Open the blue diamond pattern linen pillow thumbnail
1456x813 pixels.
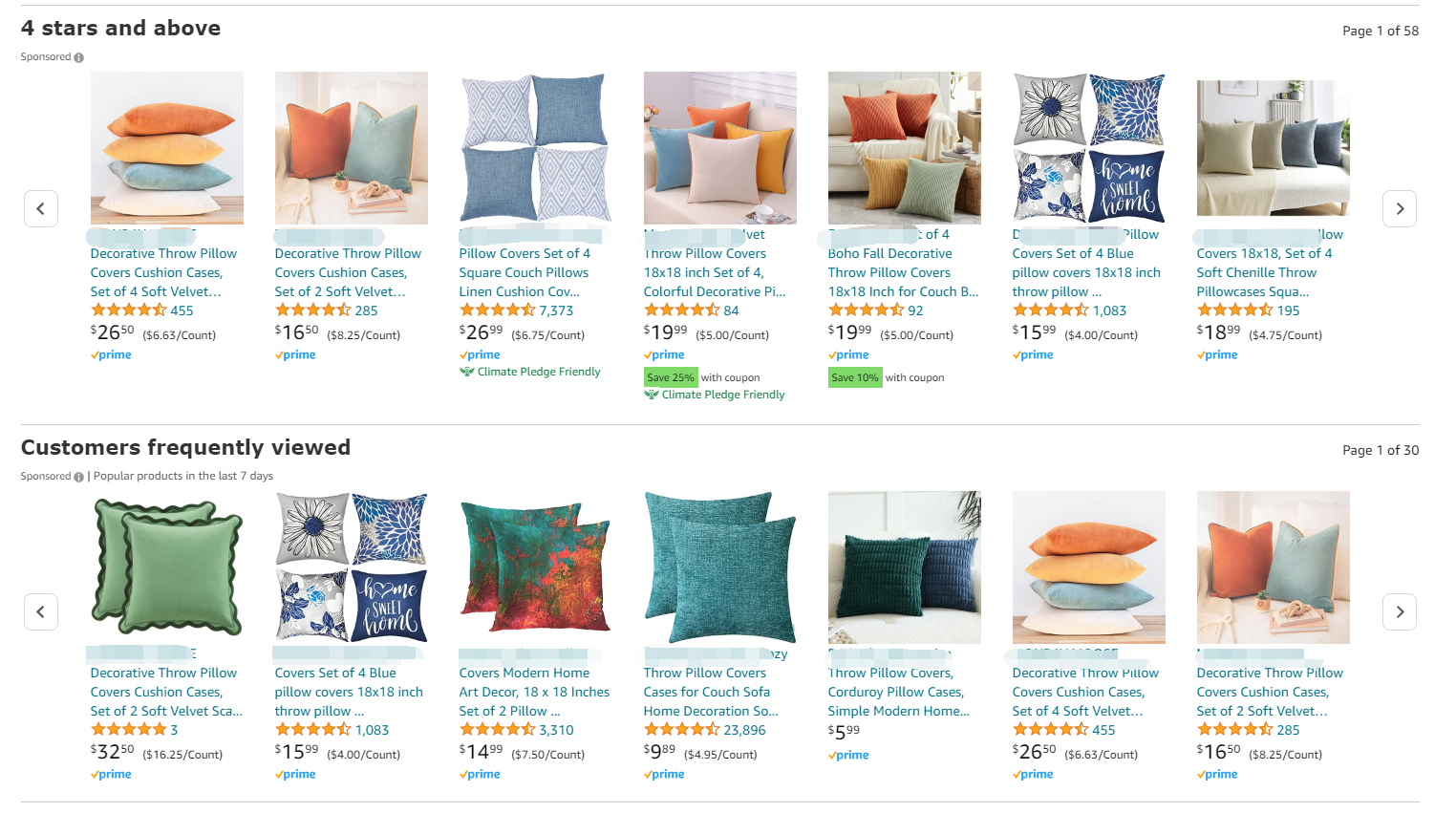[x=536, y=147]
